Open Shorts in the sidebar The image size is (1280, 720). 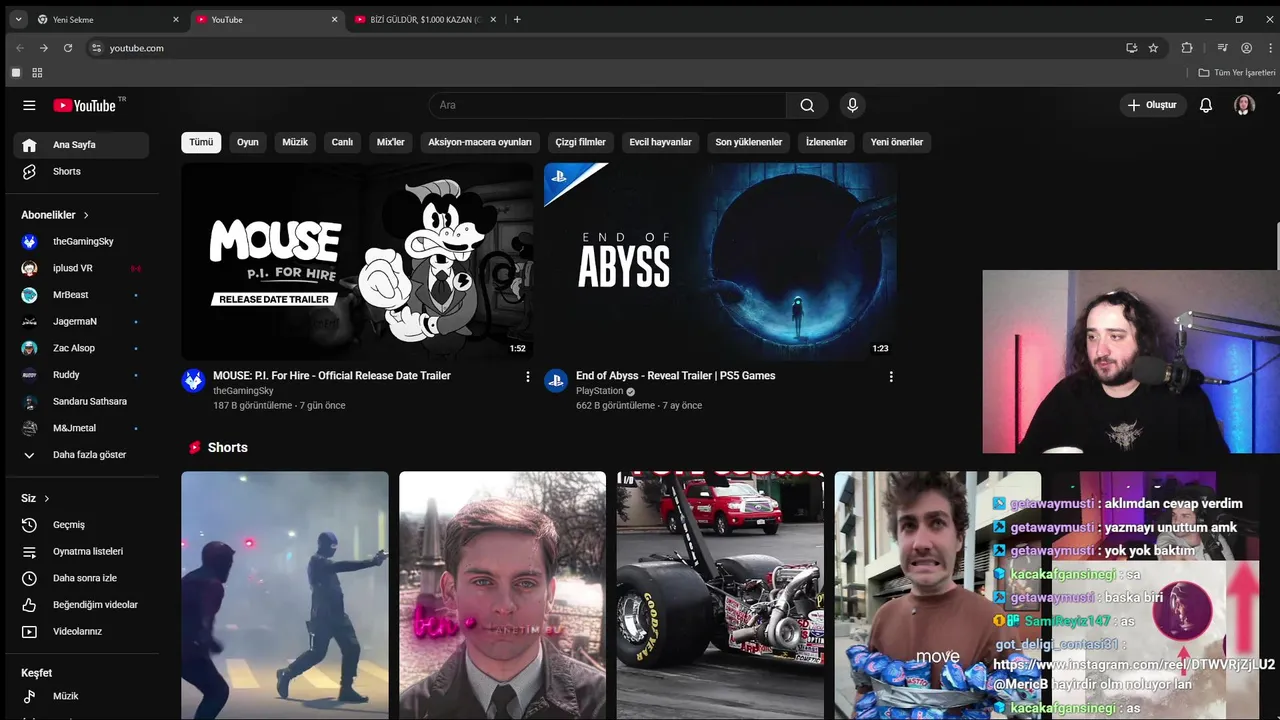point(81,171)
